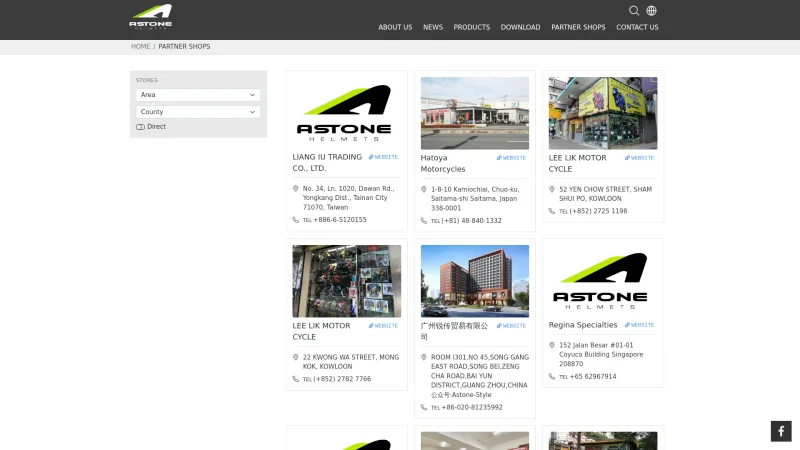This screenshot has height=450, width=800.
Task: Click phone icon beside (+852) 2782 7766
Action: click(x=295, y=379)
